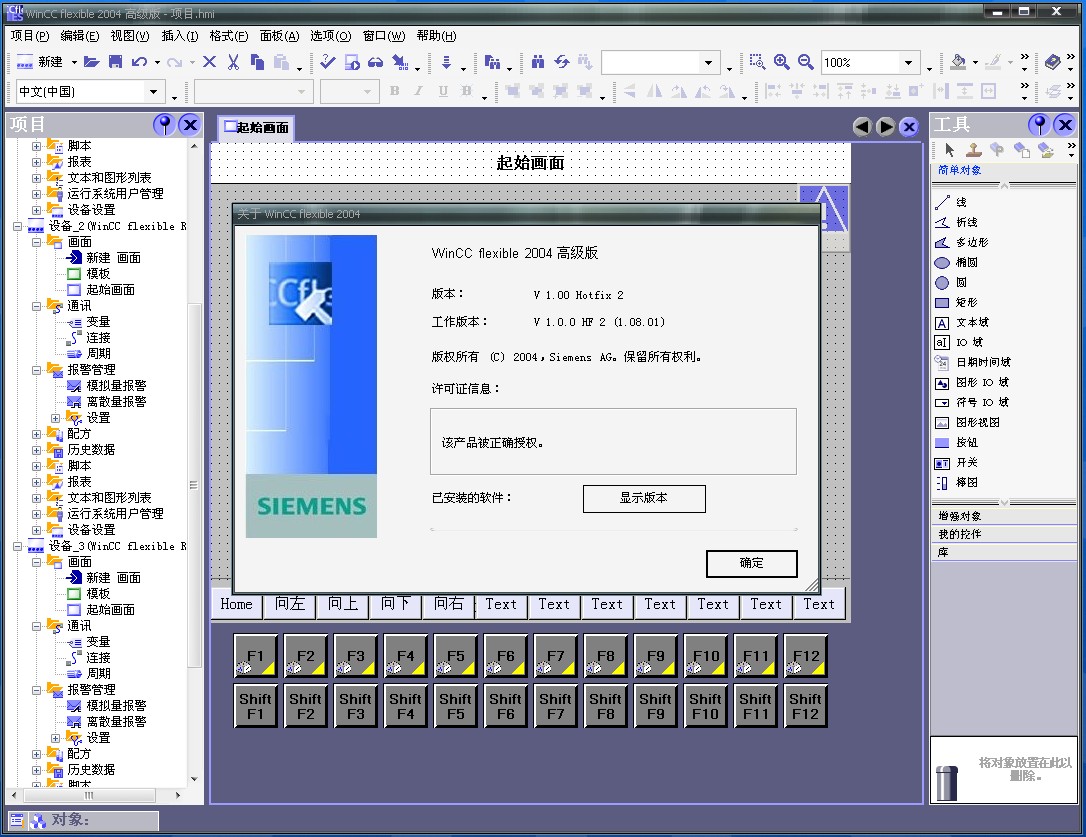The image size is (1086, 837).
Task: Click the stamp icon in Tools panel
Action: tap(973, 150)
